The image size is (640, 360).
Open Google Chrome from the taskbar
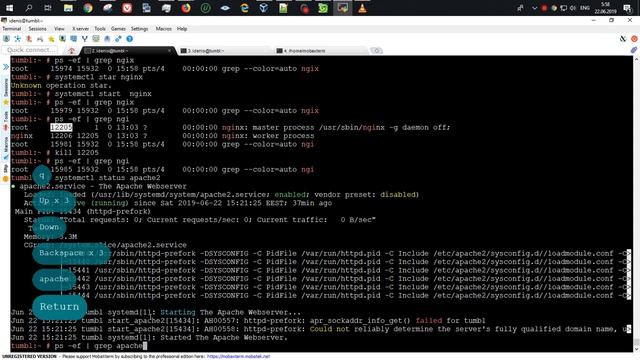pos(87,8)
